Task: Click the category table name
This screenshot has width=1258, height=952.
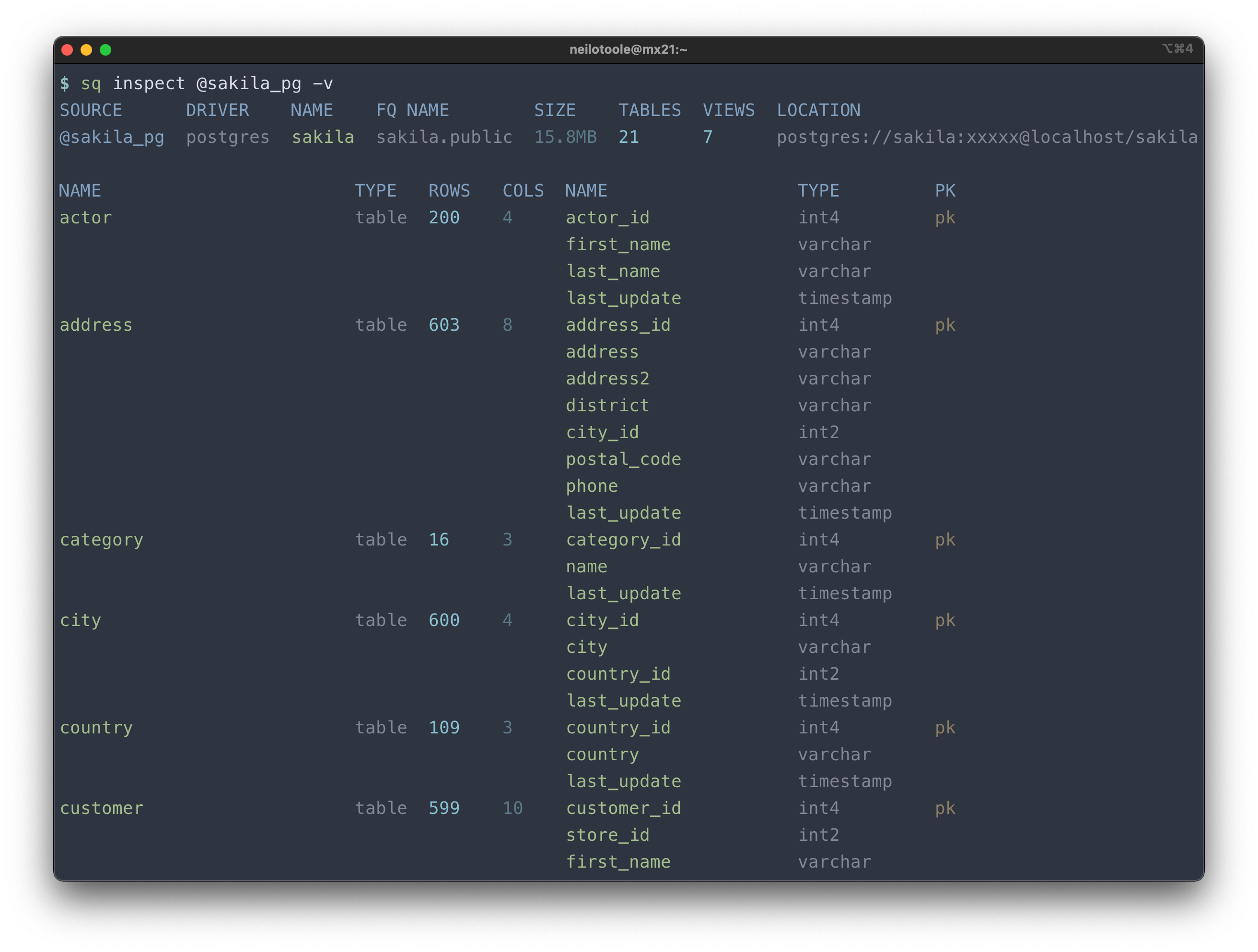Action: coord(102,540)
